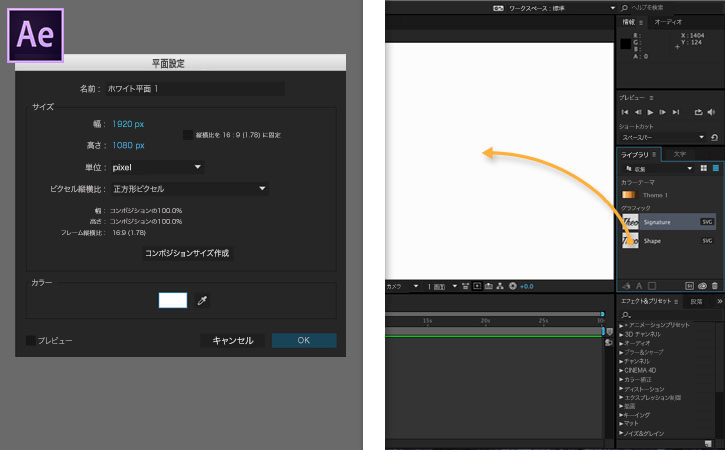Image resolution: width=725 pixels, height=450 pixels.
Task: Click the reset exposure icon in viewer bar
Action: pyautogui.click(x=512, y=286)
